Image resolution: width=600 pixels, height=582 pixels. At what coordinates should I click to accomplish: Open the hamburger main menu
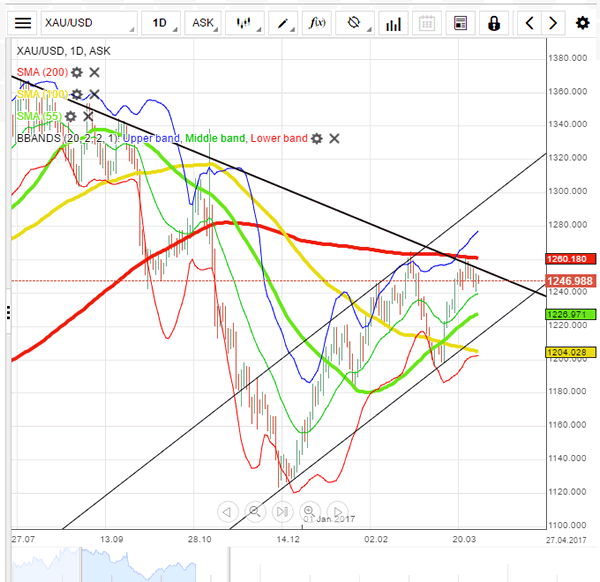coord(23,23)
